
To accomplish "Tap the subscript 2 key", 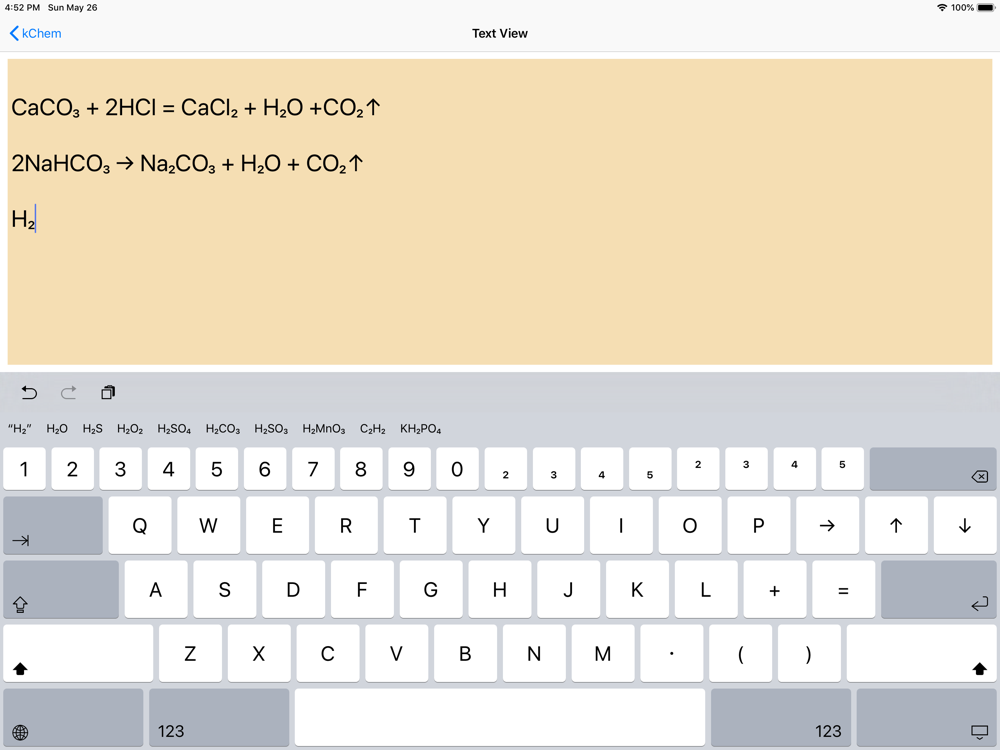I will click(506, 469).
